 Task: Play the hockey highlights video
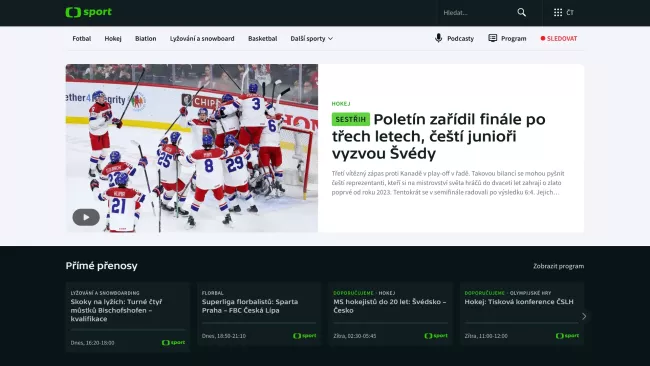click(86, 217)
